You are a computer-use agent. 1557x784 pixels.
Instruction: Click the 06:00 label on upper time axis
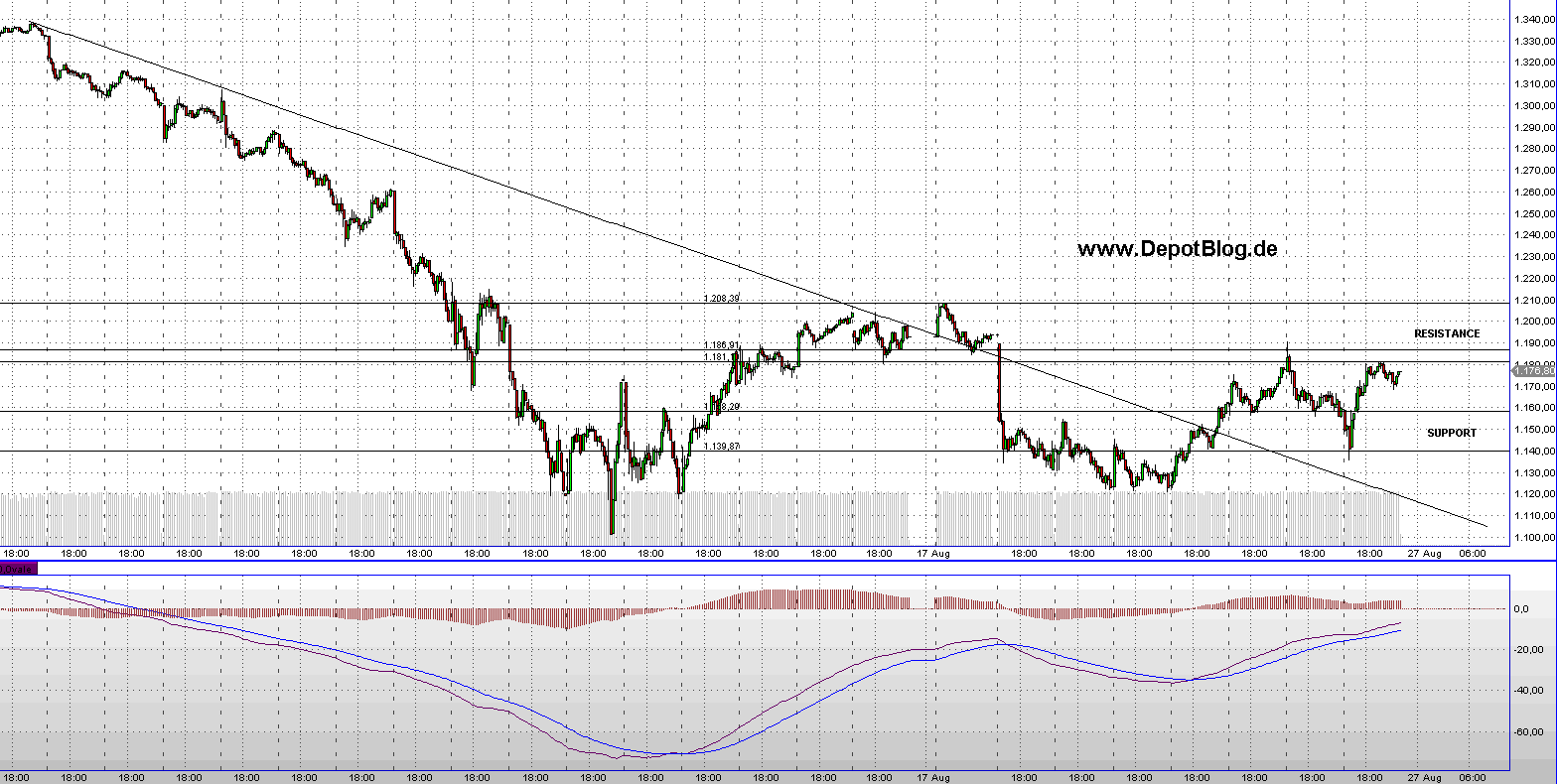[x=1471, y=553]
